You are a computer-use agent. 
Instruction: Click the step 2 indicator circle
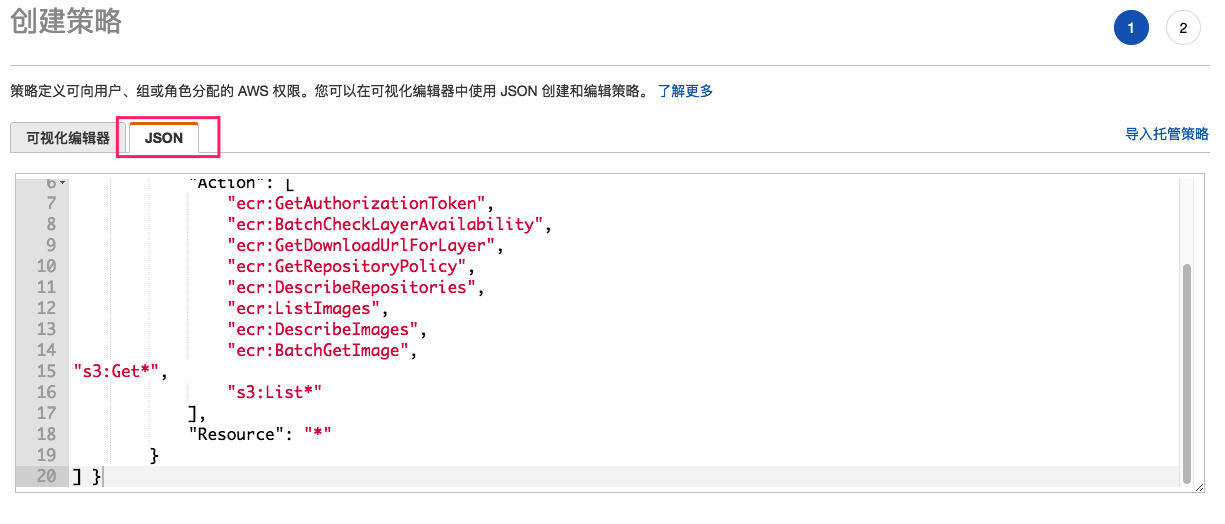click(x=1183, y=28)
